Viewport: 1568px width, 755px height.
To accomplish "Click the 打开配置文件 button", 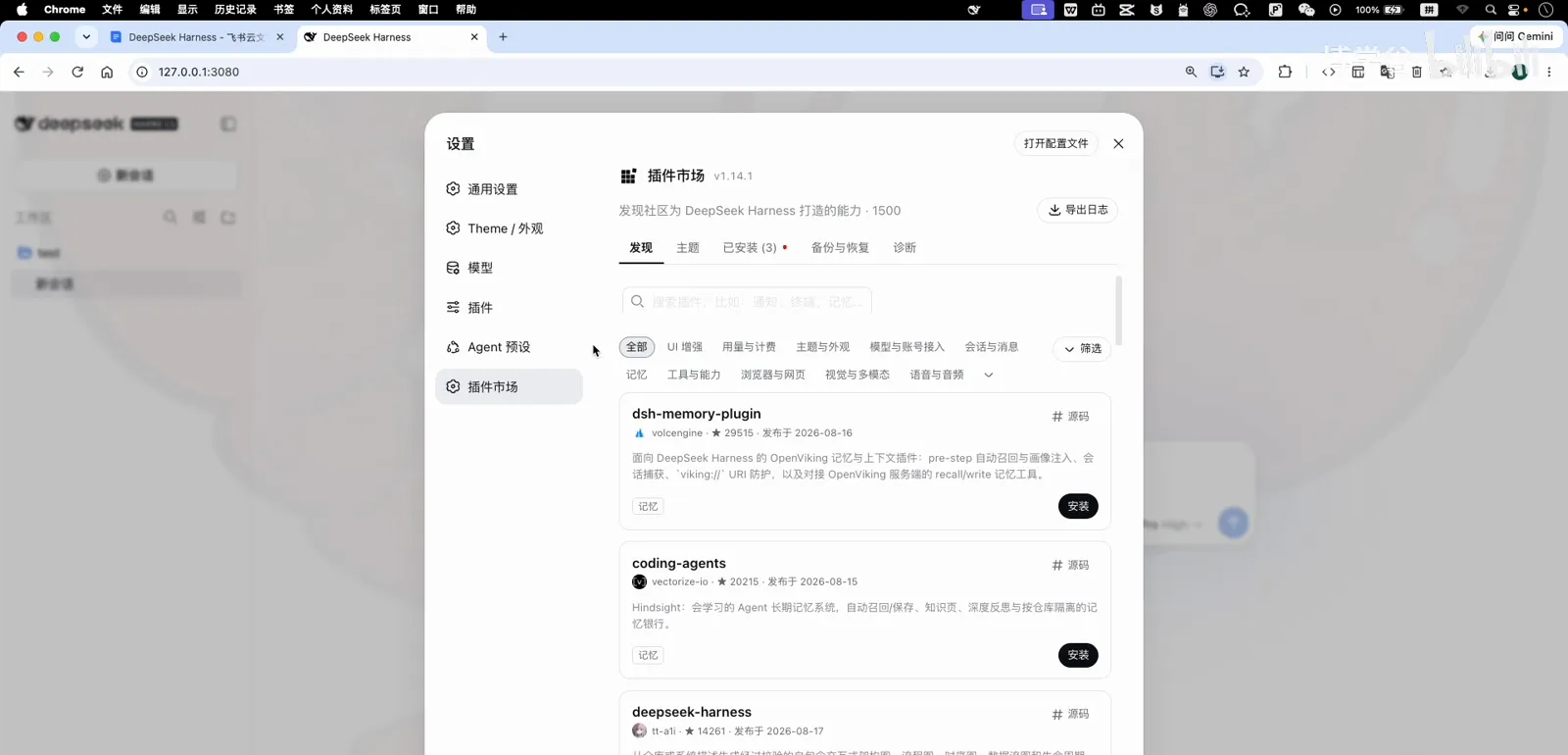I will (x=1055, y=143).
